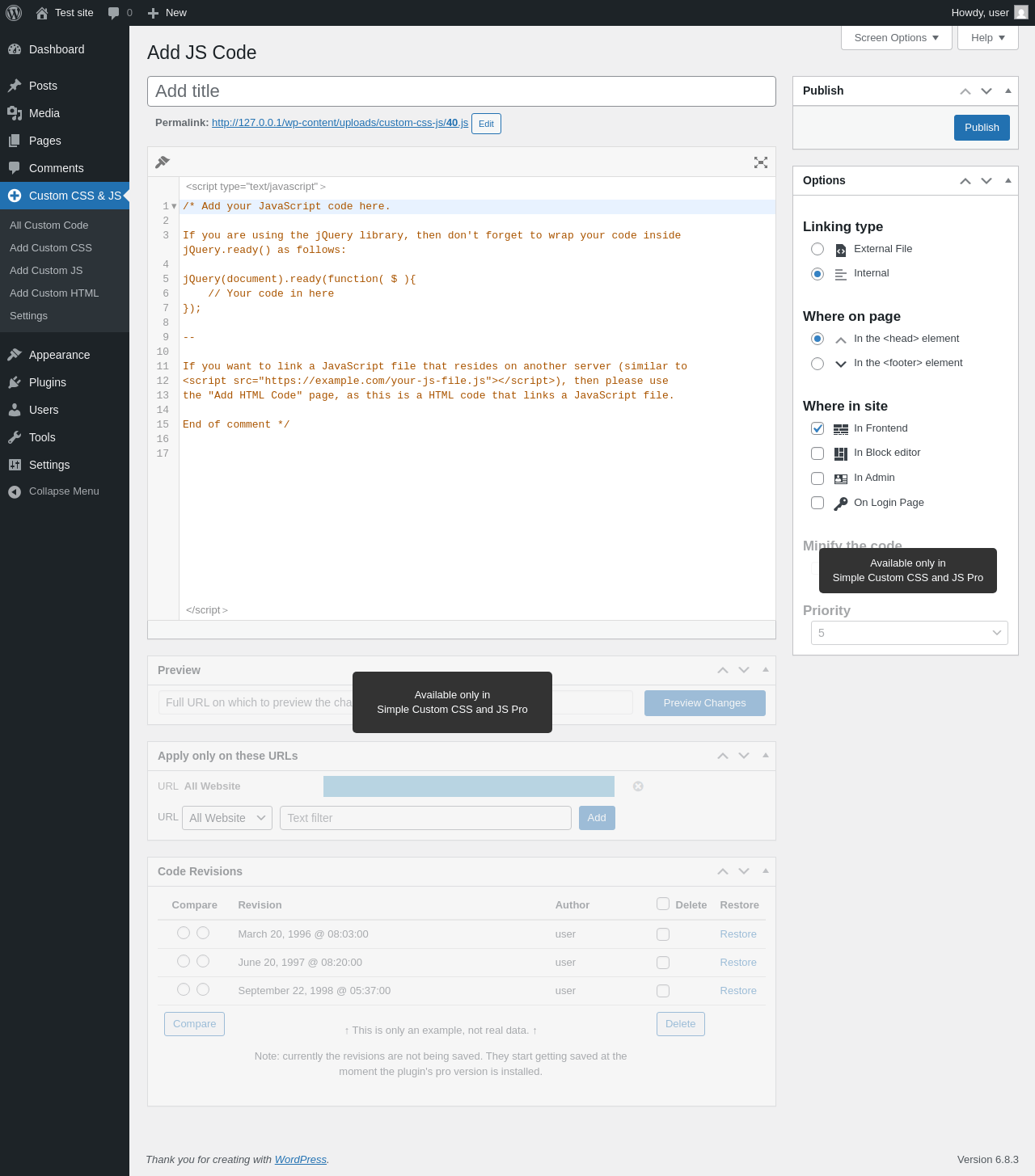Select first compare radio for September 22, 1998
The image size is (1035, 1176).
184,989
